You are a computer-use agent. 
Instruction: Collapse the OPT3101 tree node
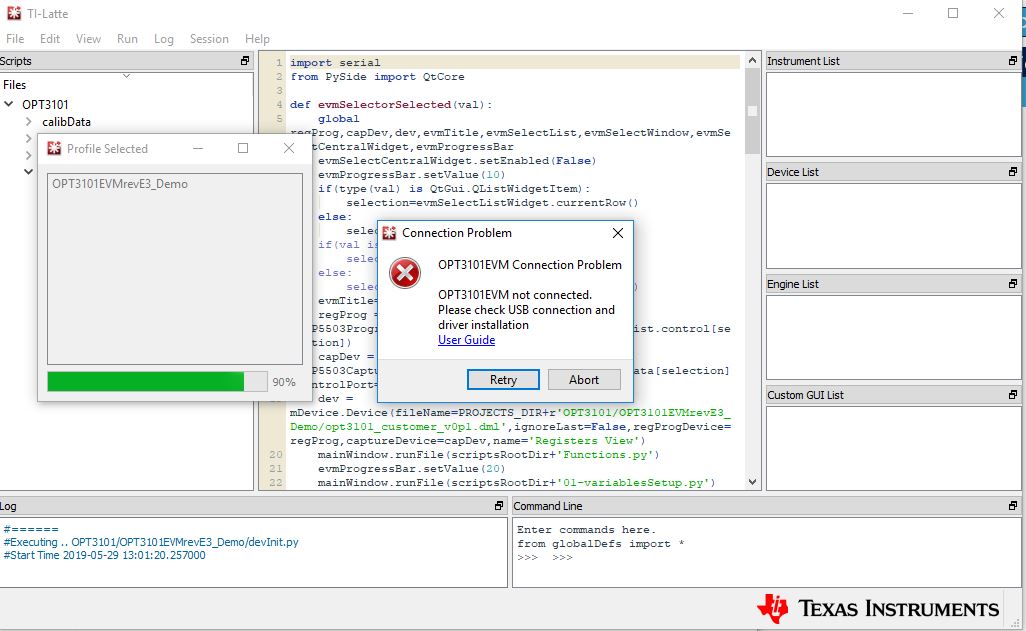point(9,104)
